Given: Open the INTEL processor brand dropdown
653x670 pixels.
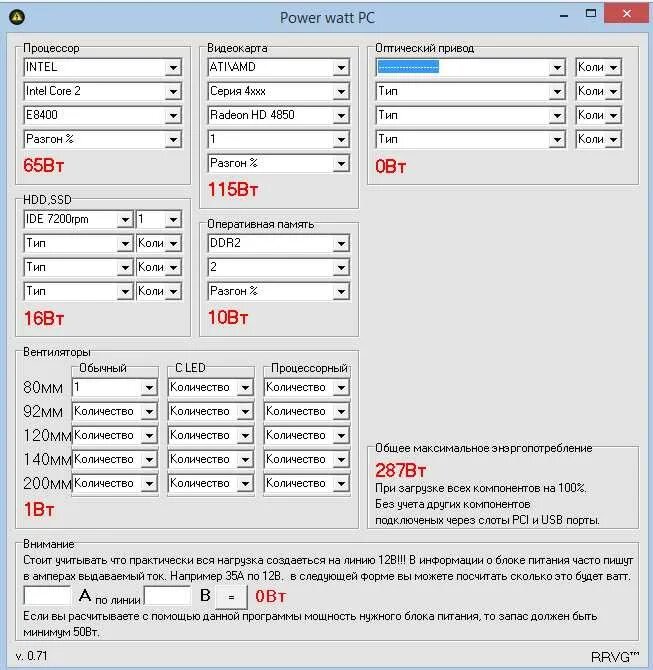Looking at the screenshot, I should click(x=103, y=67).
